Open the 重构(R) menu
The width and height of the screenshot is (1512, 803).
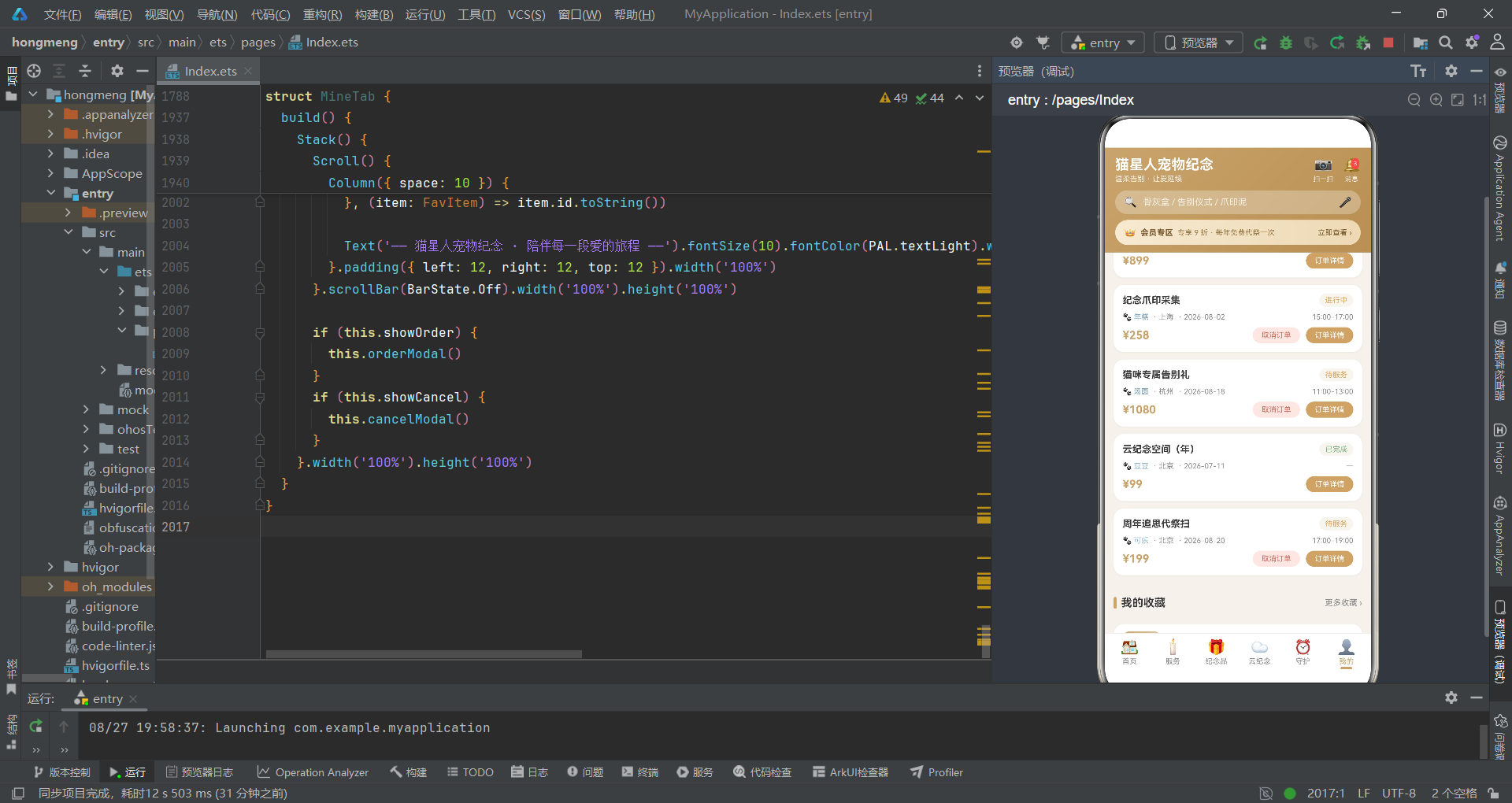pos(322,14)
